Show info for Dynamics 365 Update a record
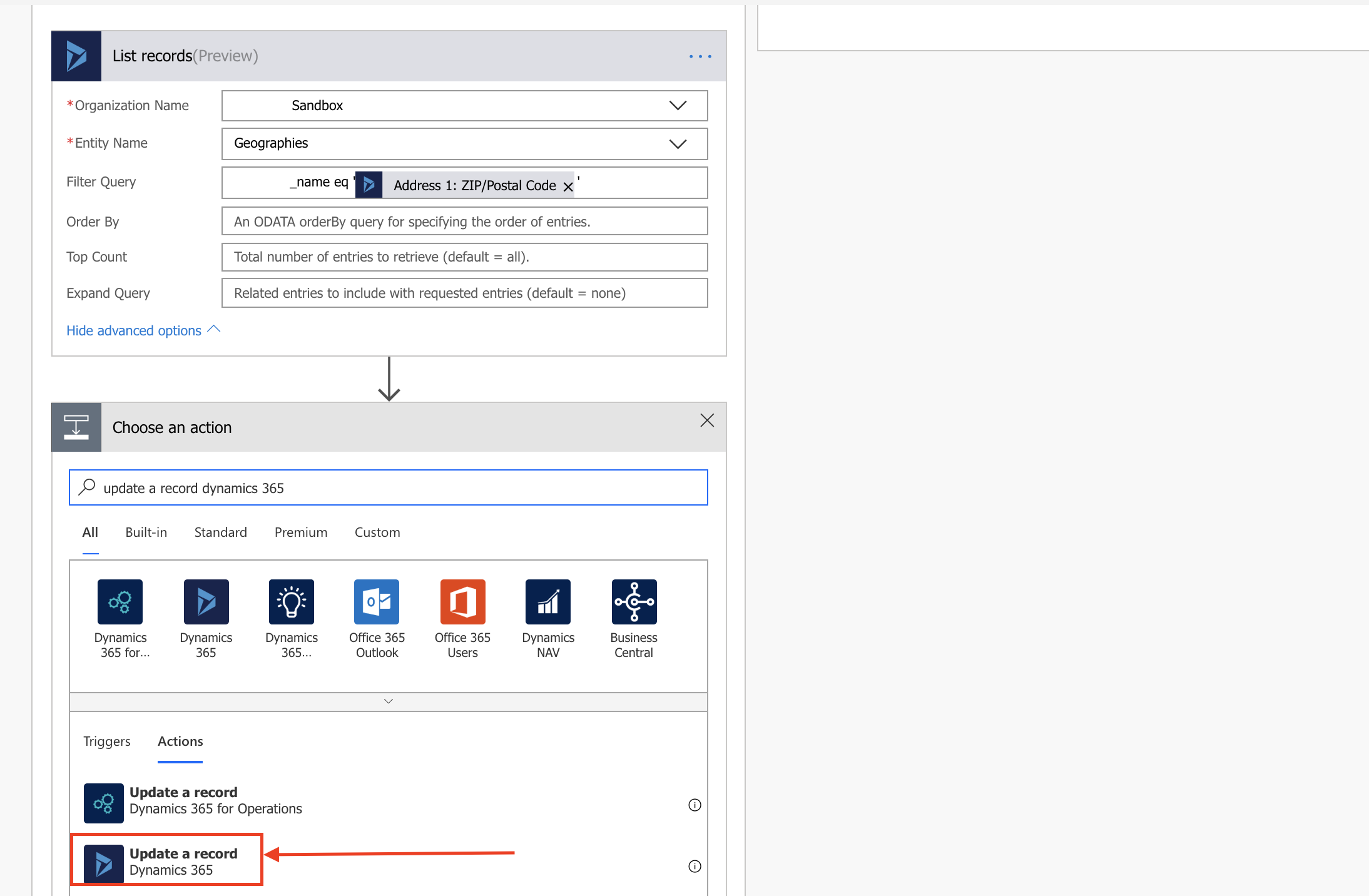Screen dimensions: 1369x896 tap(695, 866)
